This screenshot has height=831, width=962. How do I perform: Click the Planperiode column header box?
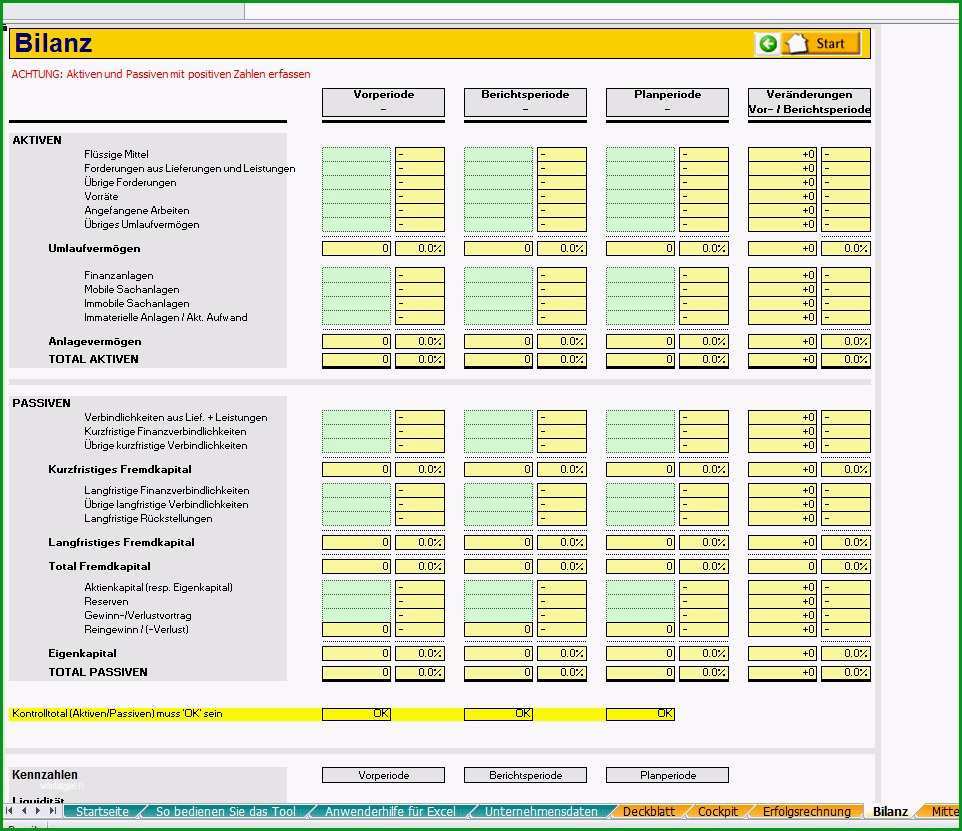668,102
